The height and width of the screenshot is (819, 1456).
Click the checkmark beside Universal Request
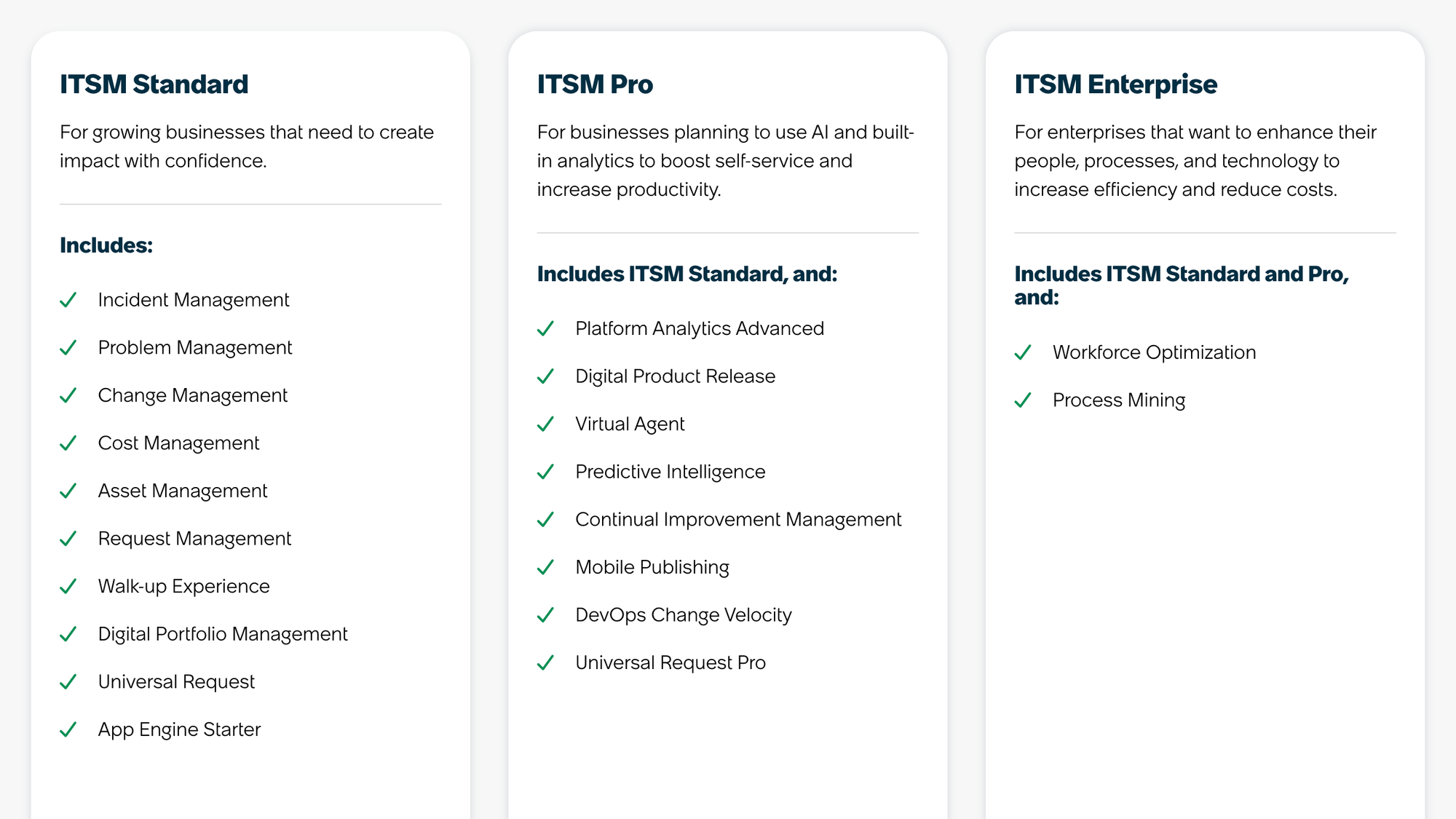tap(68, 682)
